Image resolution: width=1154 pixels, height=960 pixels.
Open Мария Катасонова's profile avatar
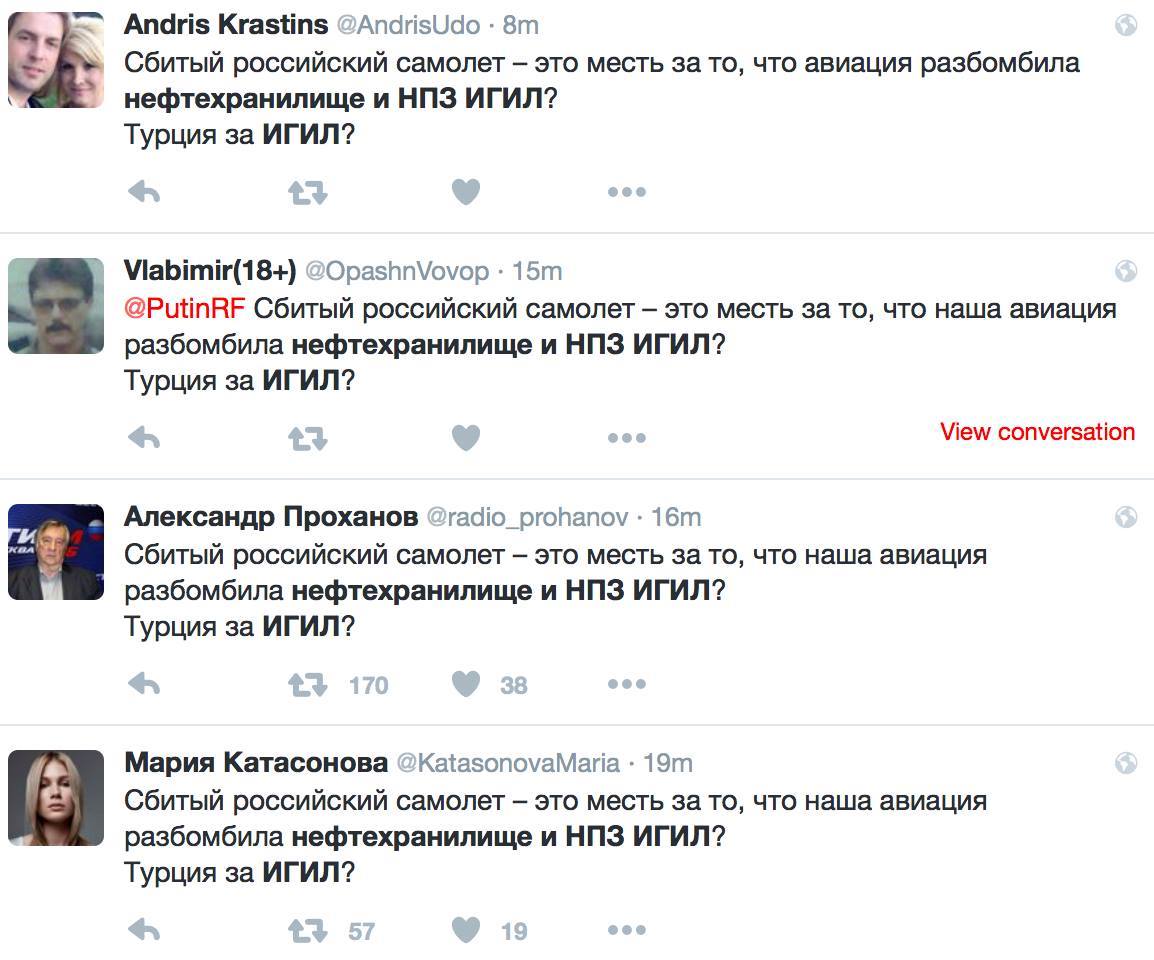pos(56,798)
